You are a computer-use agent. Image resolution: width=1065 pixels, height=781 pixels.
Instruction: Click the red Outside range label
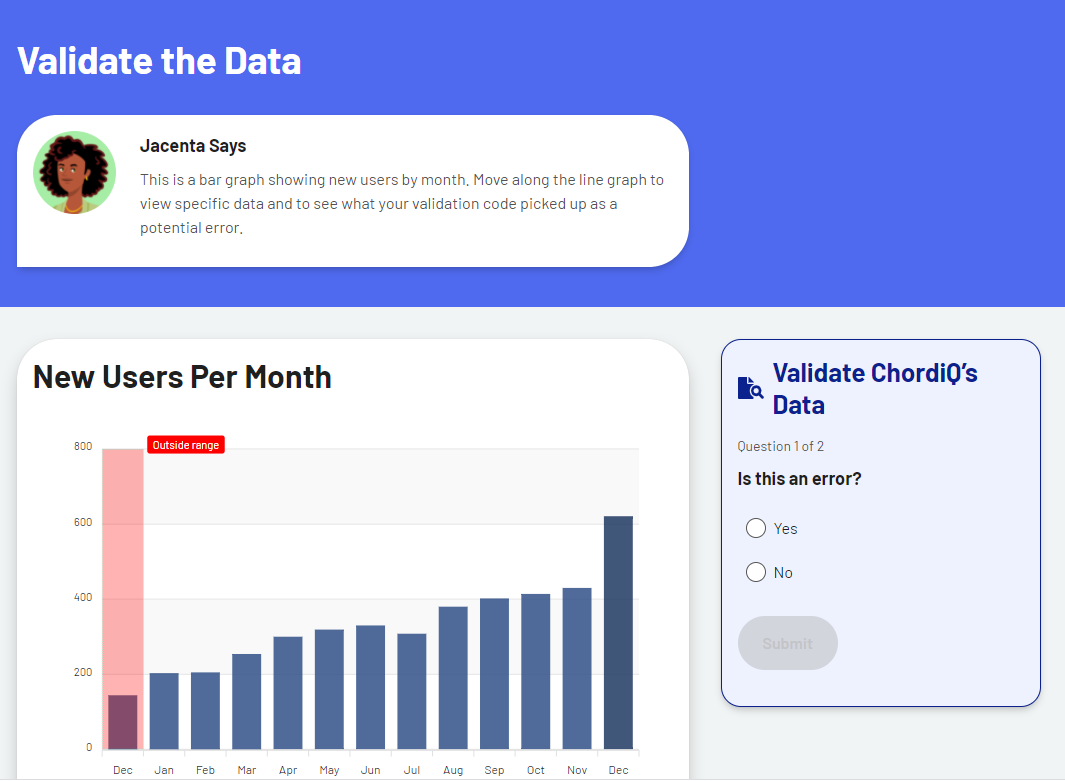(x=186, y=445)
